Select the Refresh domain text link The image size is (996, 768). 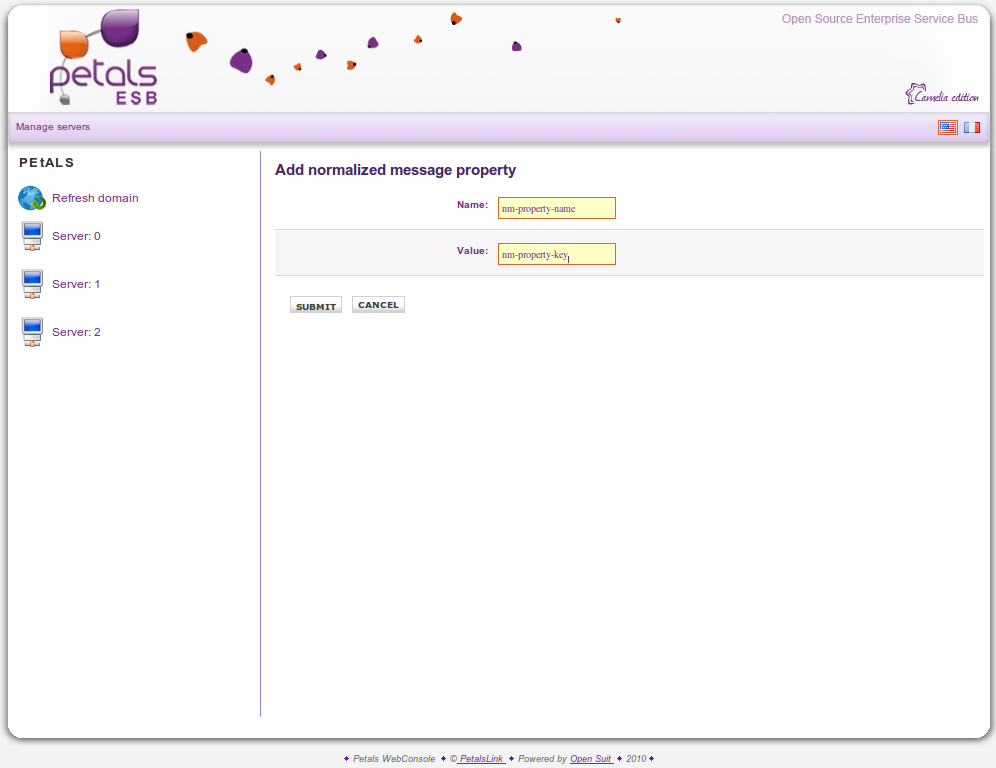click(95, 198)
